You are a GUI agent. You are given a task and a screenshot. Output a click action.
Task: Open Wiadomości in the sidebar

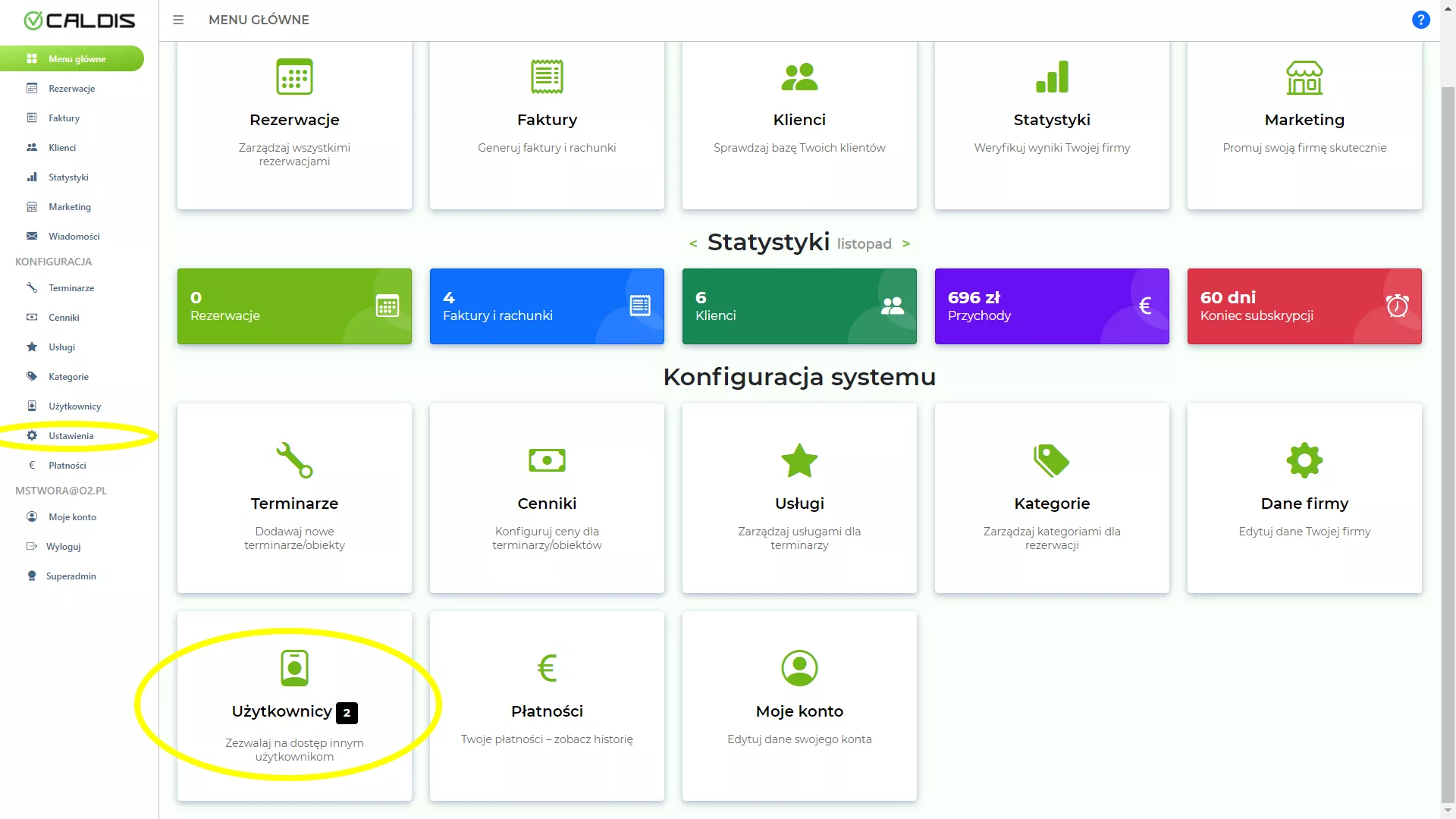pos(74,237)
